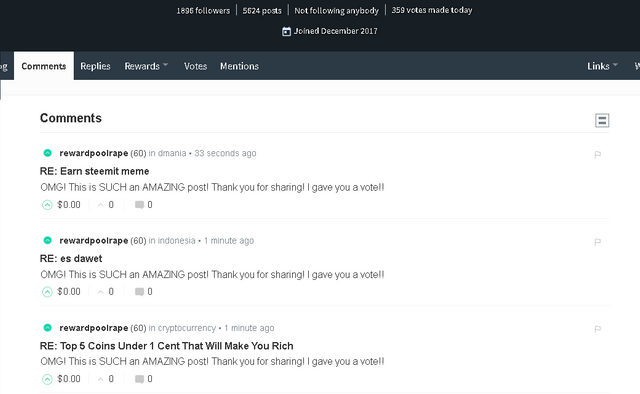Viewport: 640px width, 394px height.
Task: Click the avatar icon on cryptocurrency comment
Action: tap(47, 327)
